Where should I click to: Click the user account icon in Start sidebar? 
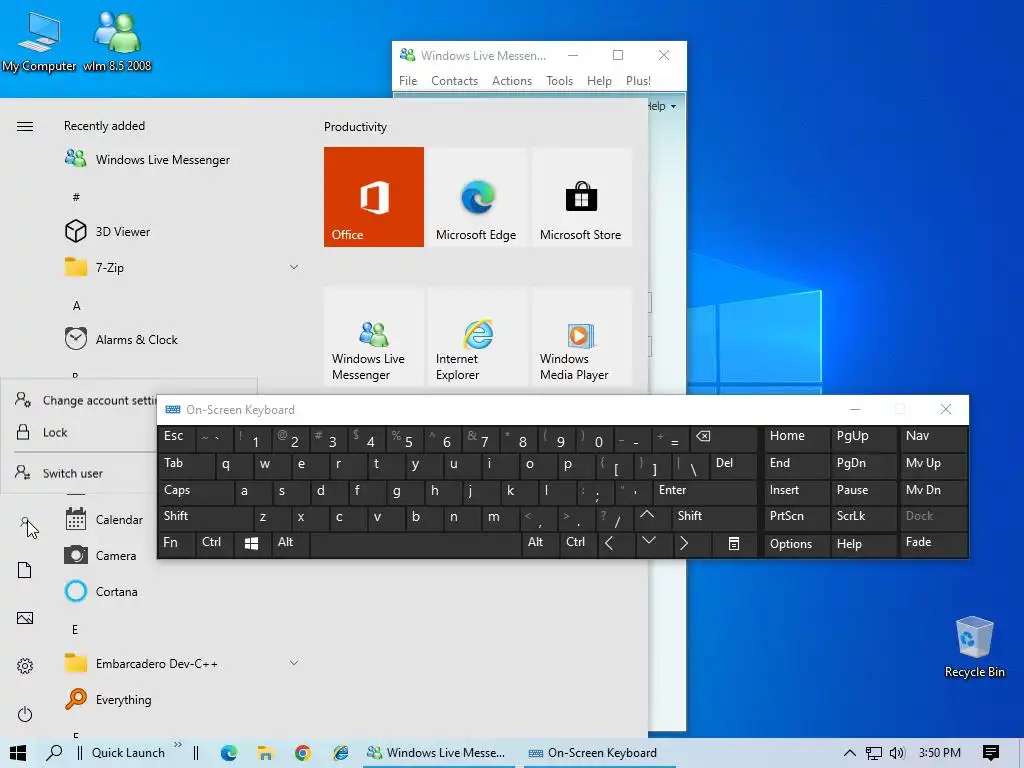pos(25,522)
